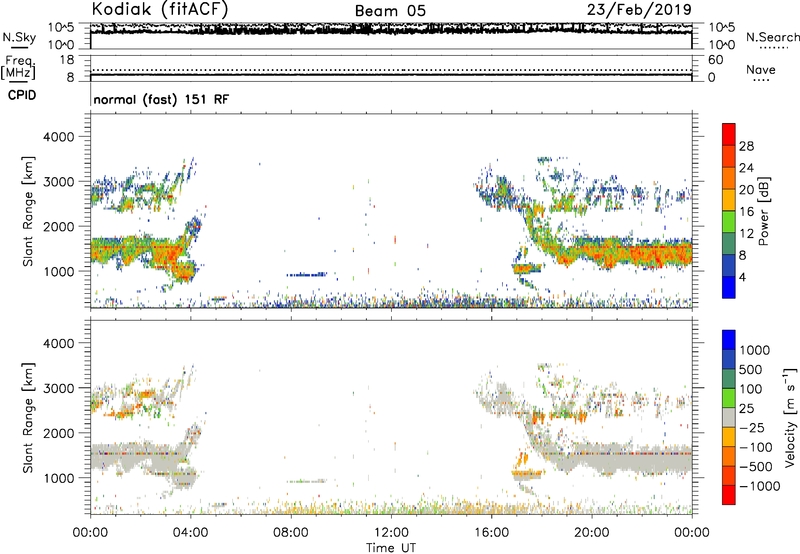Select the "N.Sky" legend label
Screen dimensions: 800x554
[19, 38]
